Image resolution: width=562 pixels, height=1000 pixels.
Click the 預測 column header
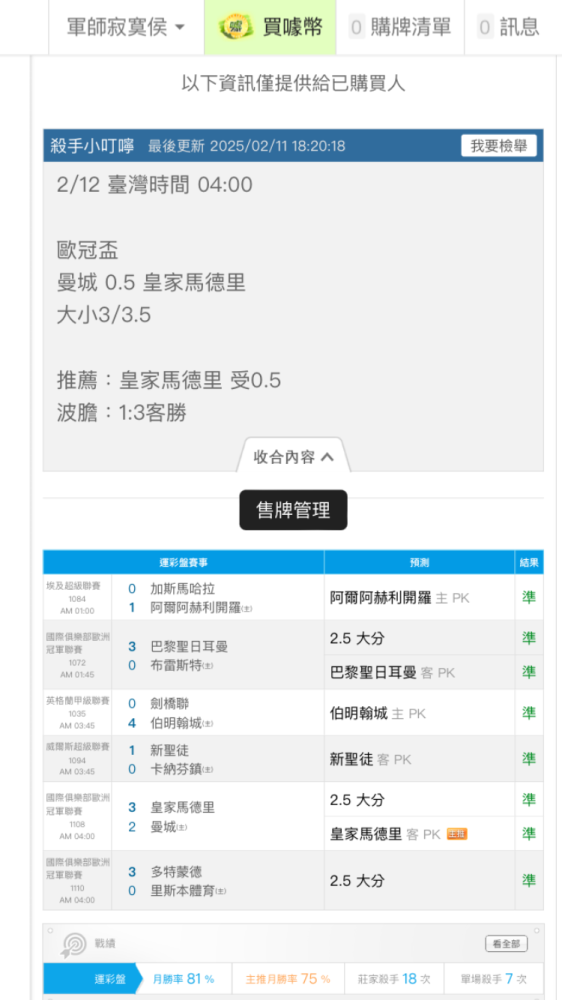pyautogui.click(x=419, y=562)
